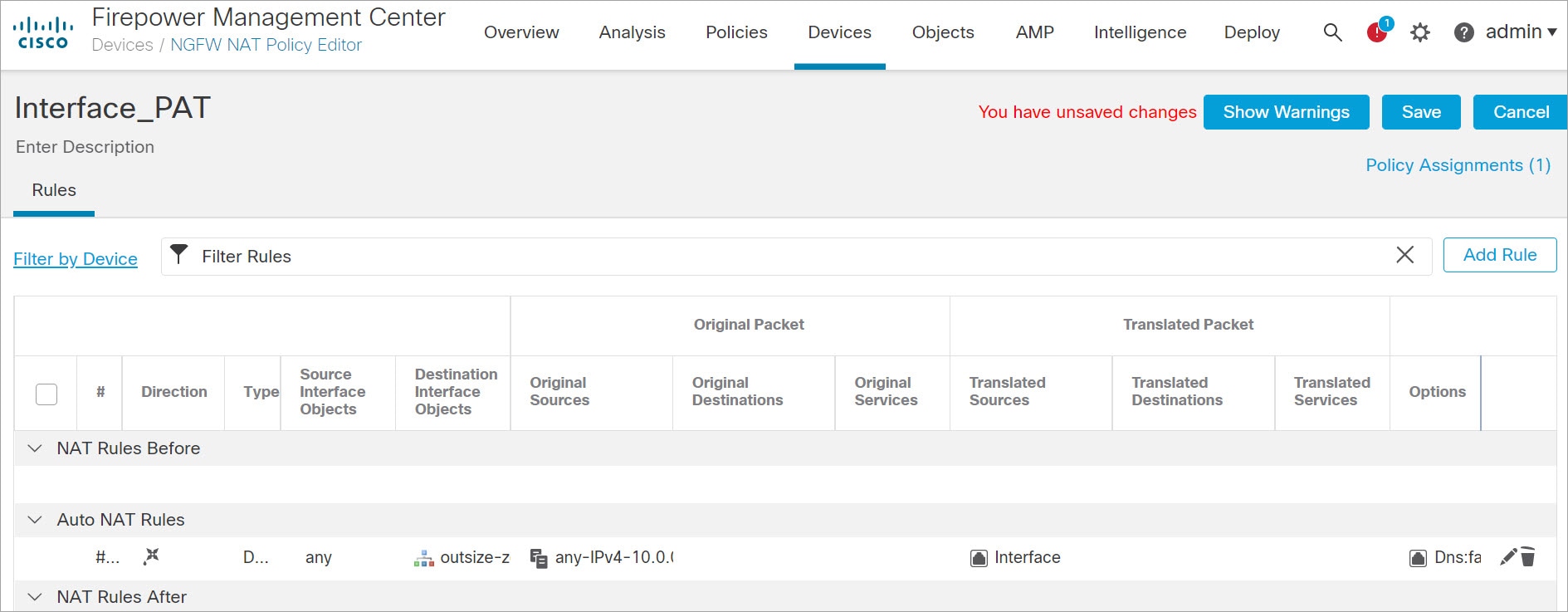Click the filter funnel icon
This screenshot has height=612, width=1568.
[x=178, y=254]
